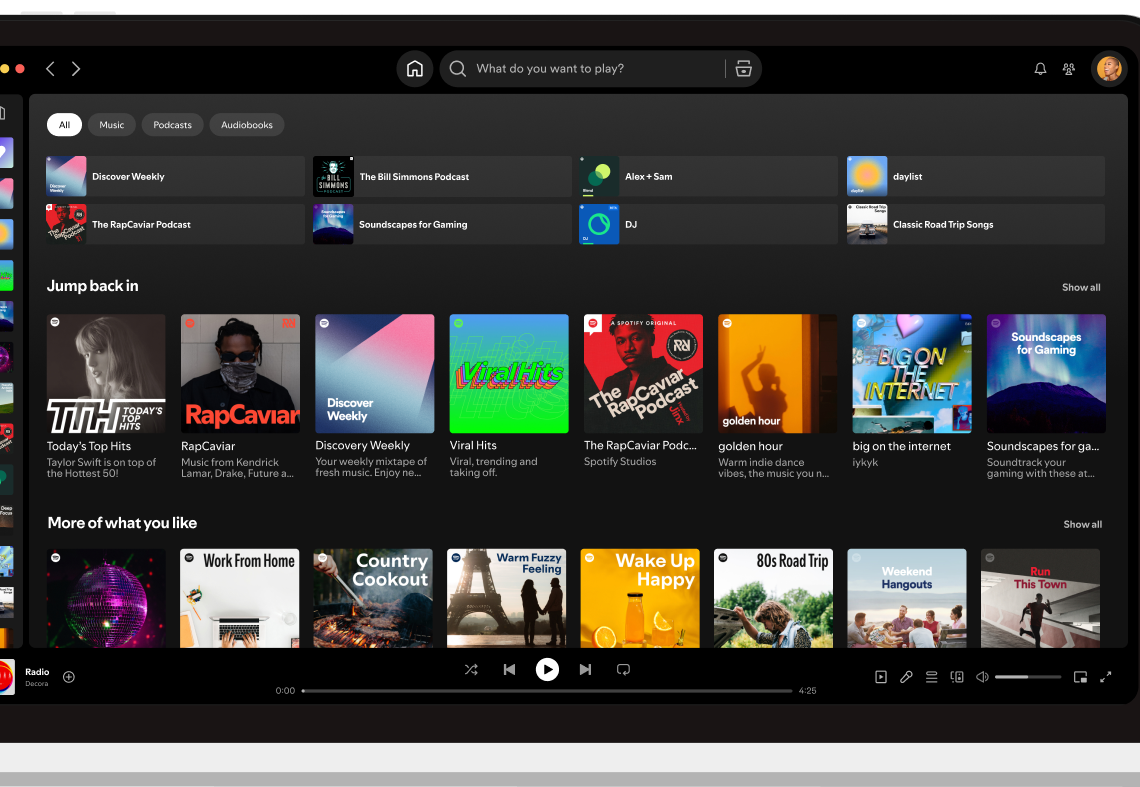Open Soundscapes for Gaming card cover
This screenshot has height=787, width=1140.
pos(1046,374)
